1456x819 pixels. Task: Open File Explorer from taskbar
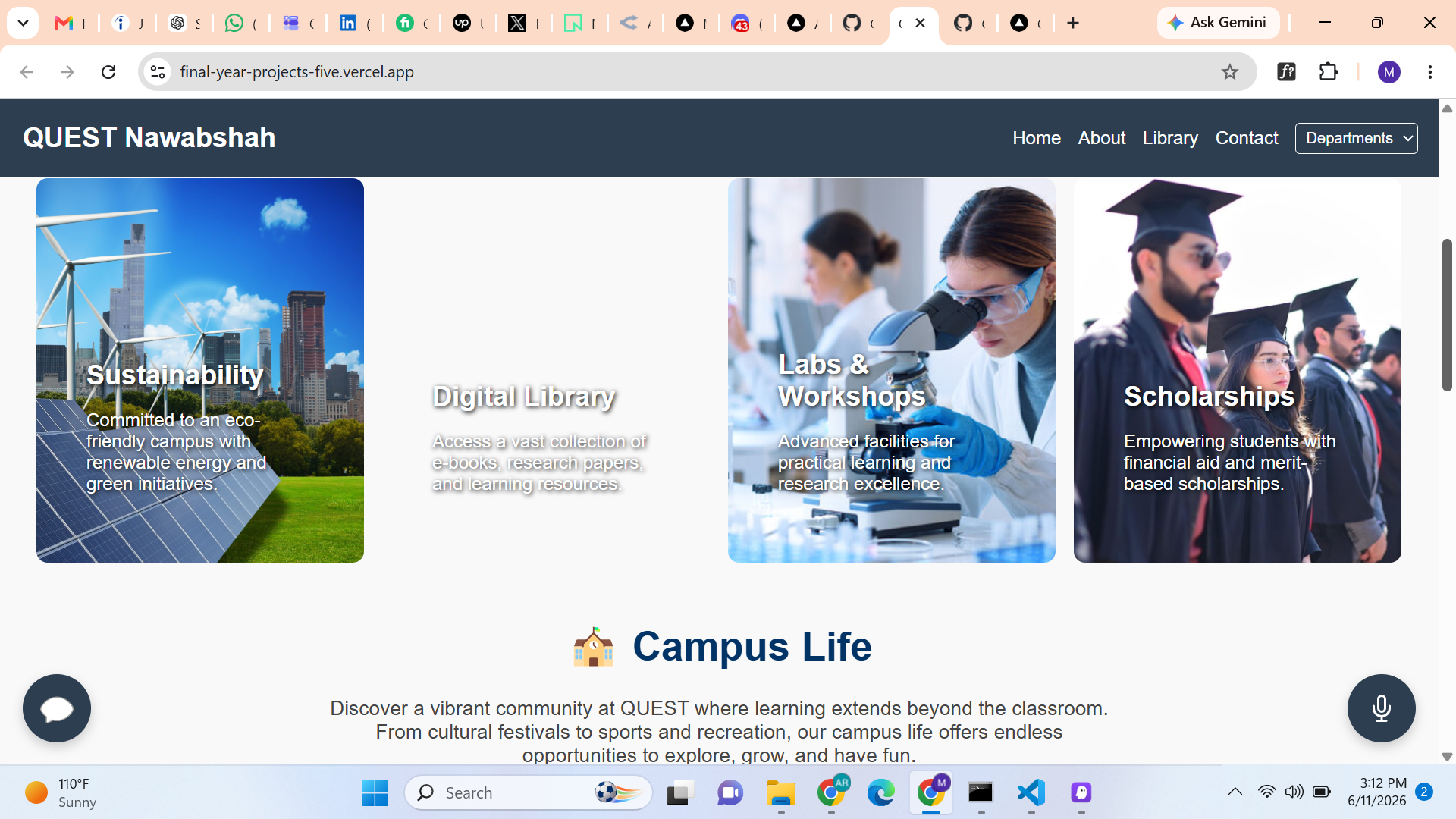point(780,792)
